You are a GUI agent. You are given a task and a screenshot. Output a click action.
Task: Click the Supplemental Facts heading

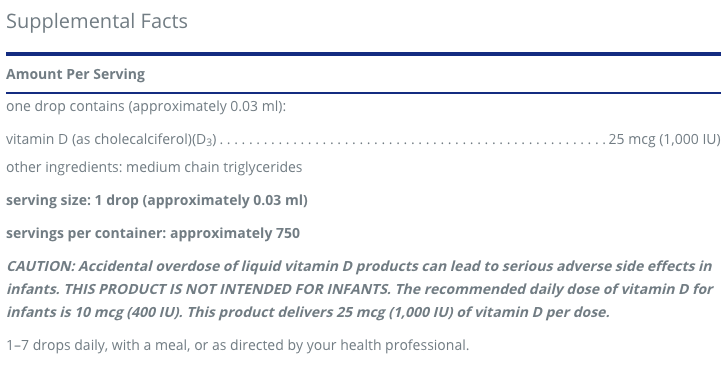click(97, 21)
